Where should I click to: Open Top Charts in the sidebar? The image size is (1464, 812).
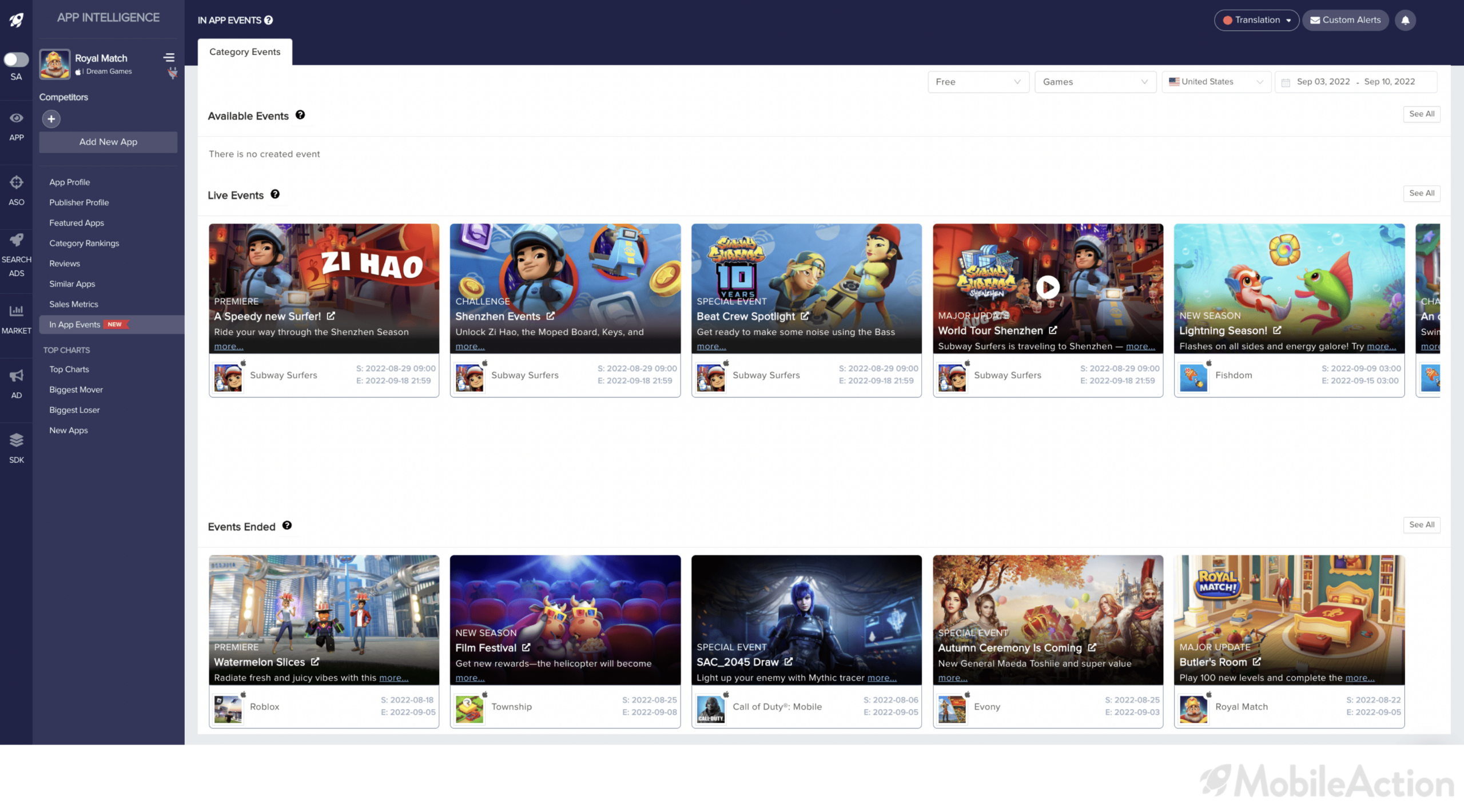(x=69, y=369)
